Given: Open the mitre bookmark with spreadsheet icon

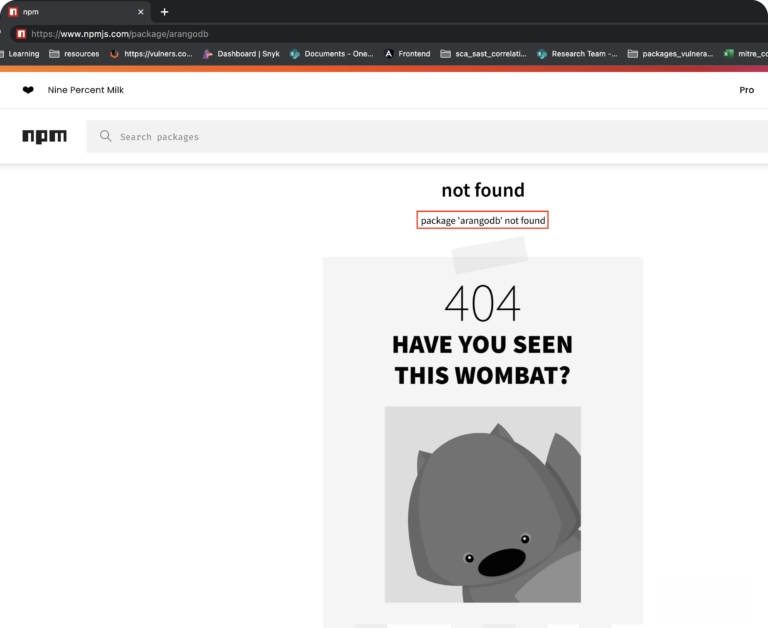Looking at the screenshot, I should tap(745, 54).
